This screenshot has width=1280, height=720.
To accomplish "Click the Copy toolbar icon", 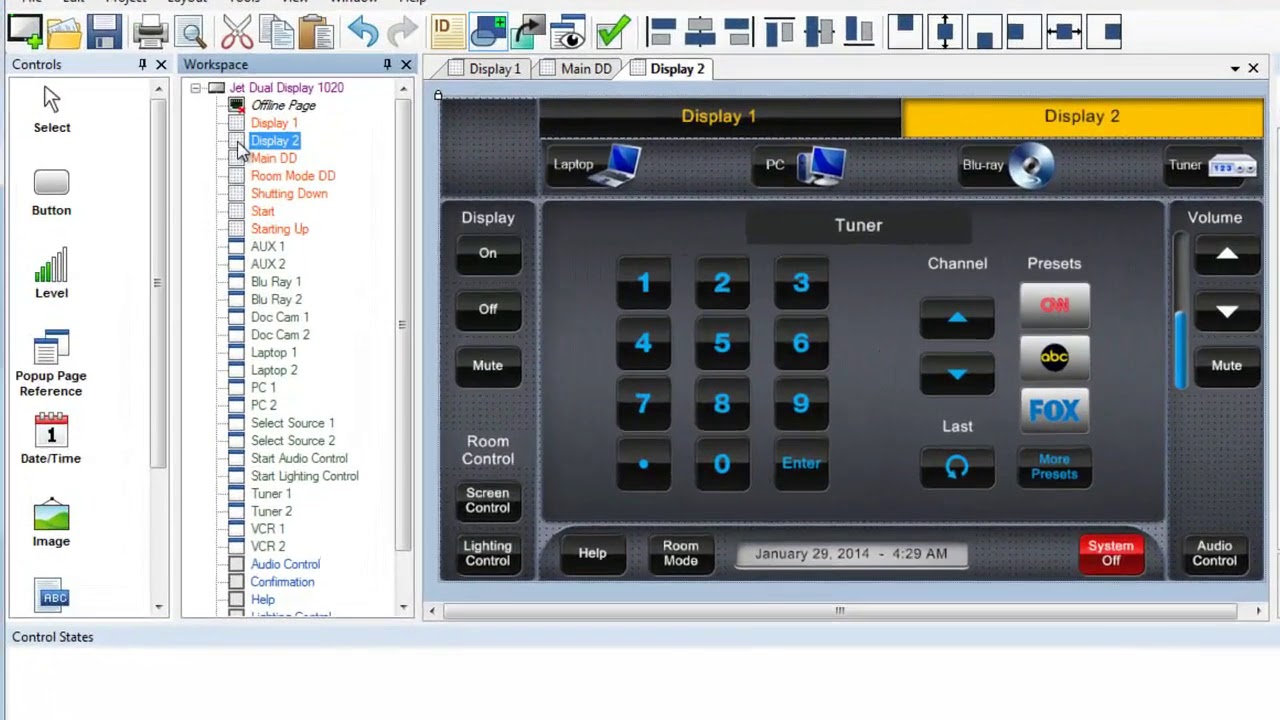I will pos(276,32).
